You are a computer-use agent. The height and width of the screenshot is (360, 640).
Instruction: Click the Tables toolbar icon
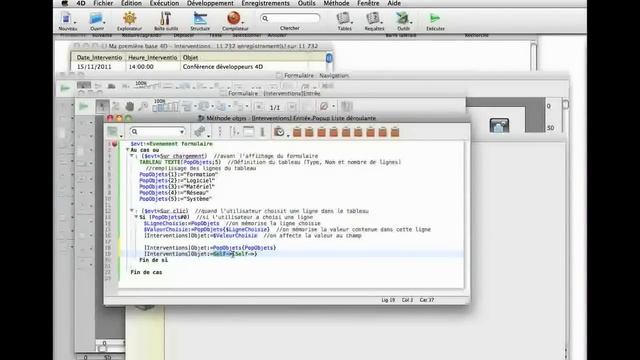(343, 18)
